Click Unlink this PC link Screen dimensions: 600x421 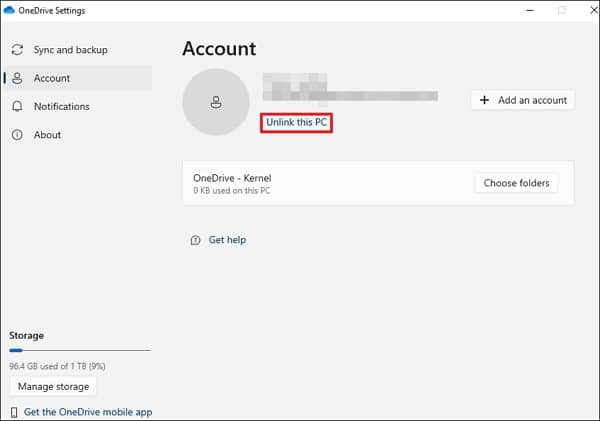tap(297, 122)
